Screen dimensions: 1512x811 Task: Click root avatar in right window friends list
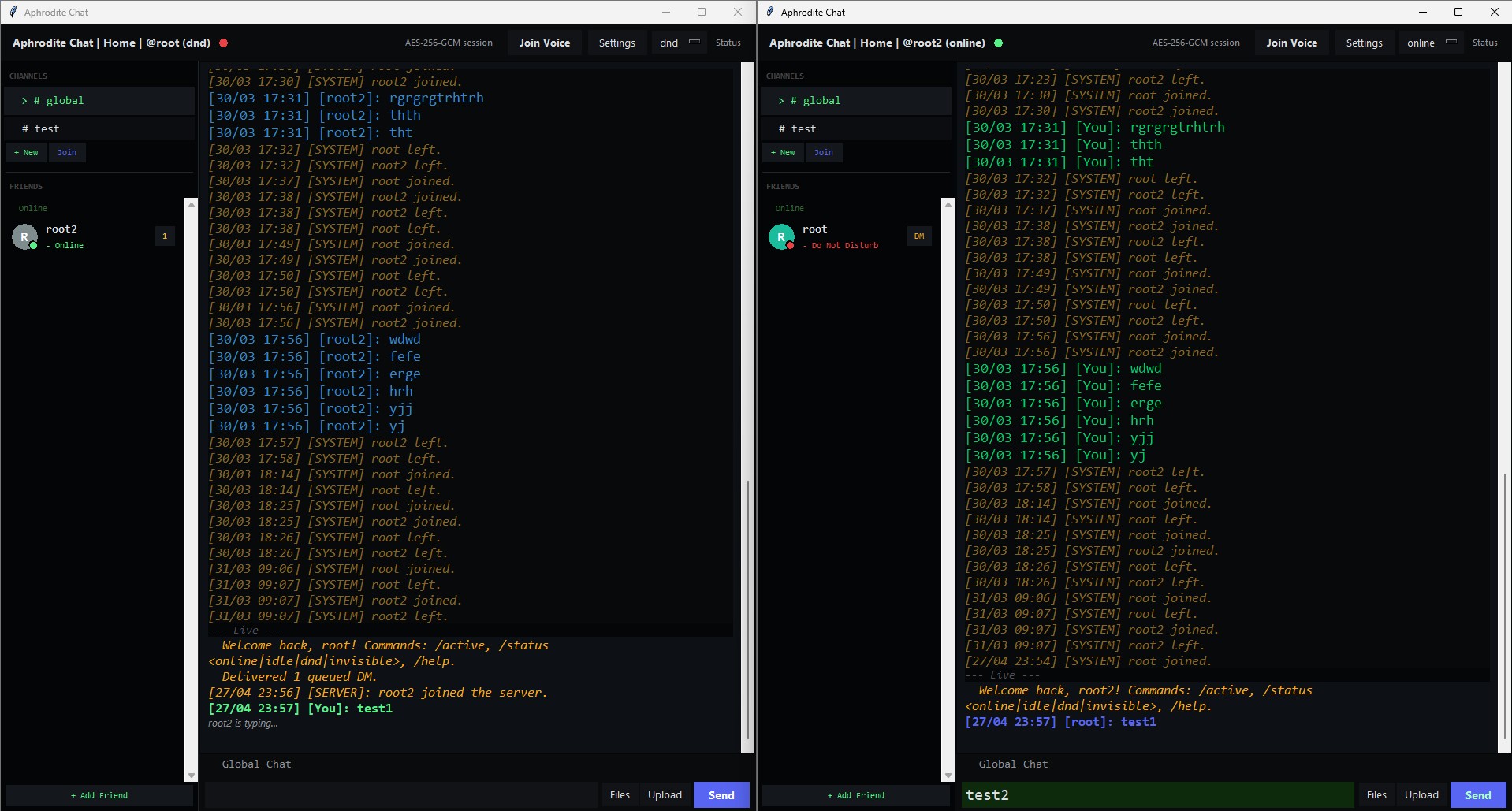(781, 236)
